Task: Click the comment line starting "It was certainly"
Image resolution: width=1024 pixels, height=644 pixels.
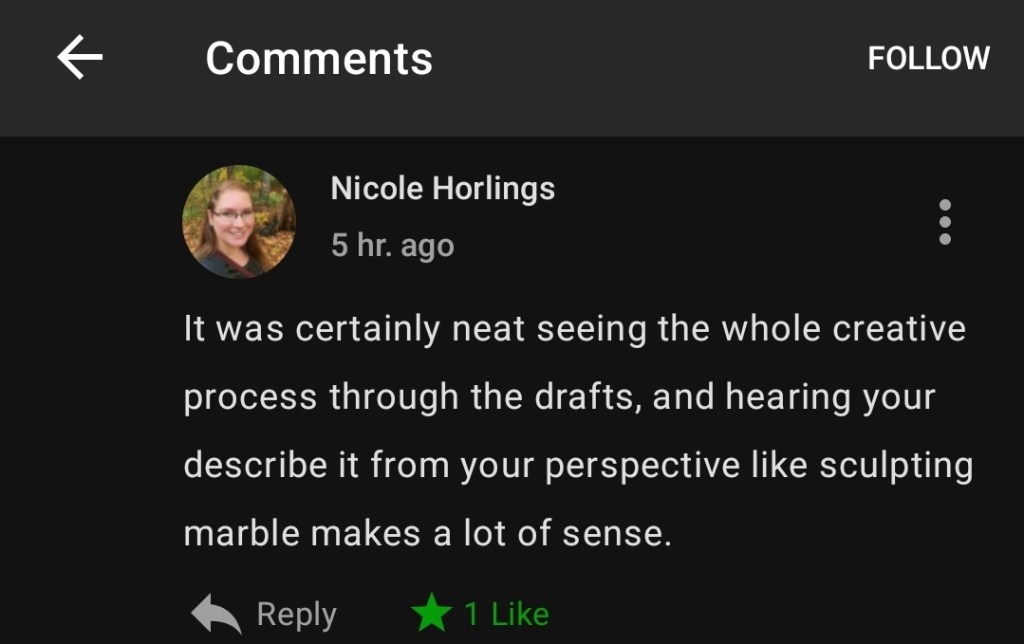Action: 574,329
